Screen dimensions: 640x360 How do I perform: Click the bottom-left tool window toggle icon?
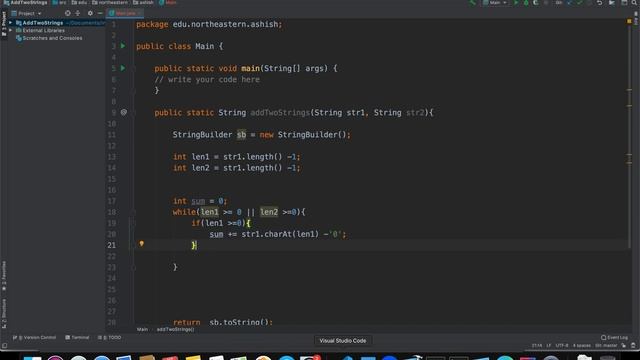tap(4, 346)
